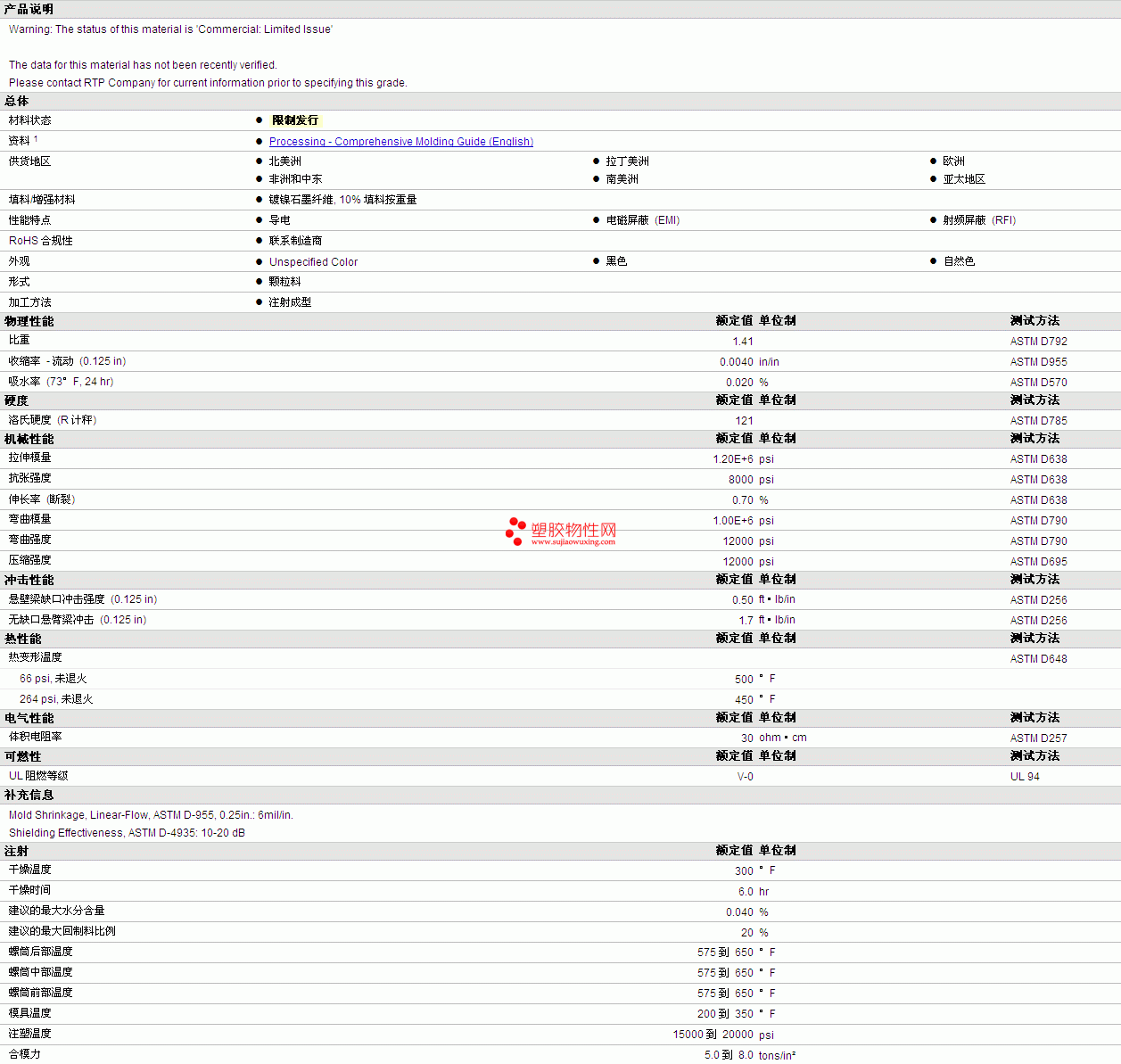Viewport: 1121px width, 1064px height.
Task: Click the 自然色 appearance entry
Action: coord(960,261)
